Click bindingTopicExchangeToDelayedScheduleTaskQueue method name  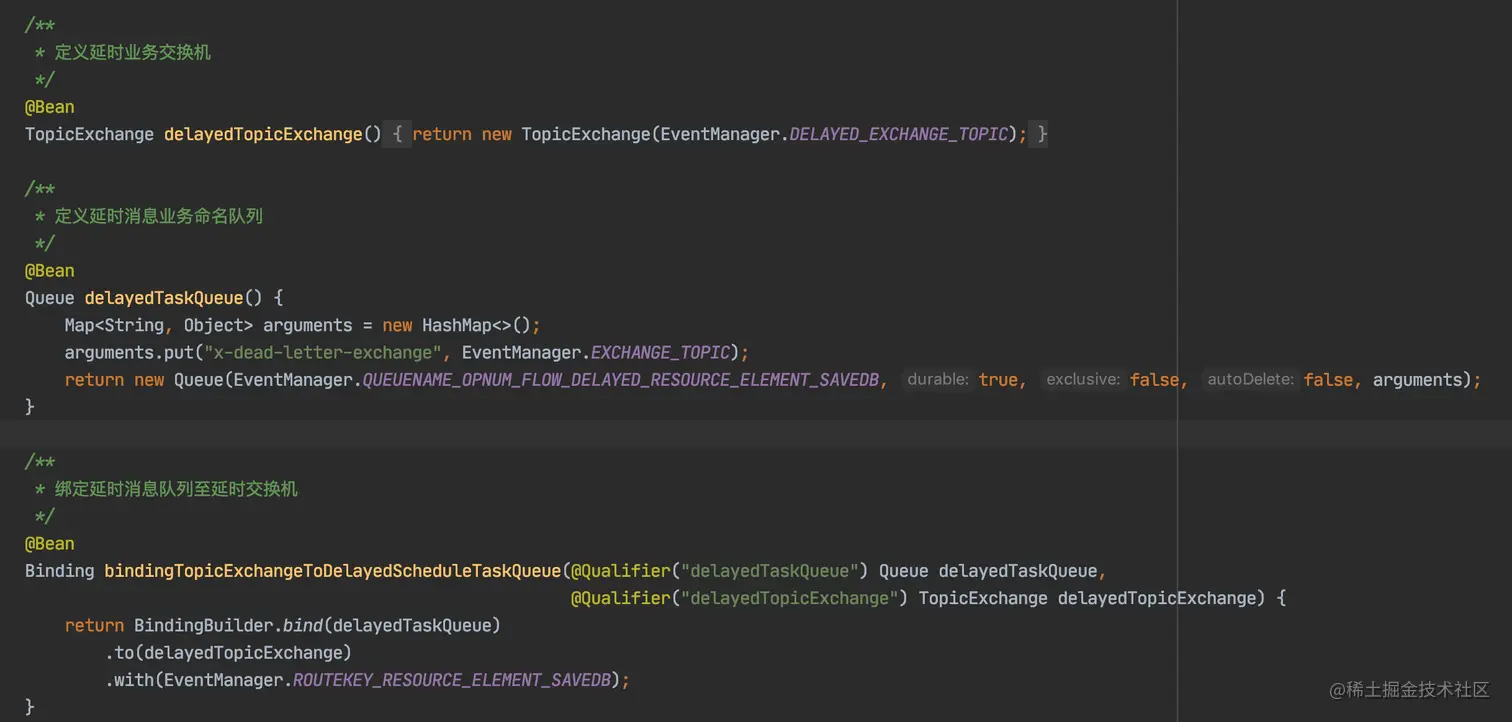pos(333,571)
